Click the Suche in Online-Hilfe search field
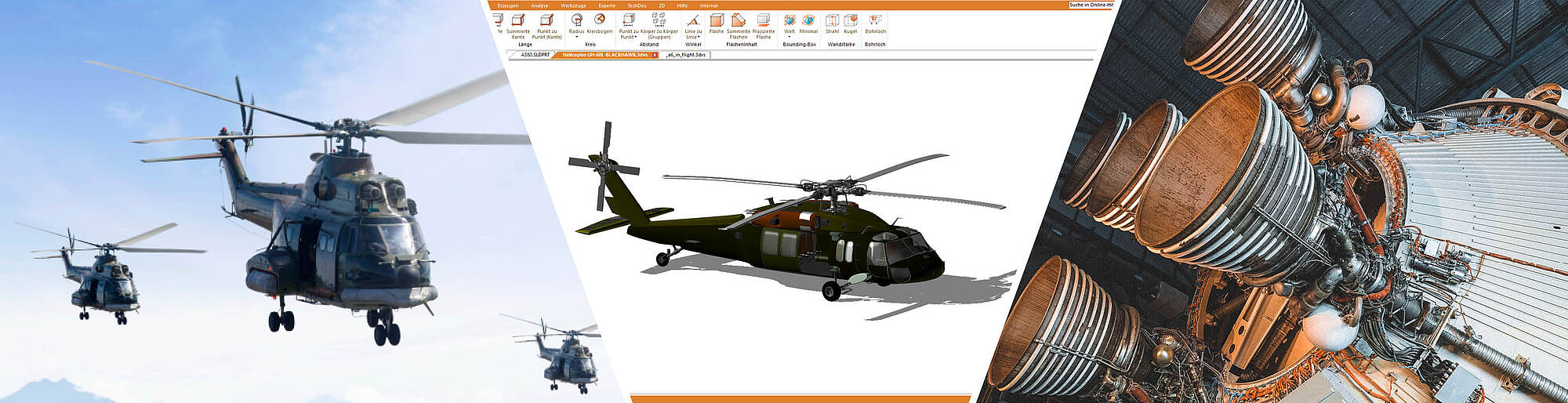Image resolution: width=1568 pixels, height=403 pixels. point(1091,5)
